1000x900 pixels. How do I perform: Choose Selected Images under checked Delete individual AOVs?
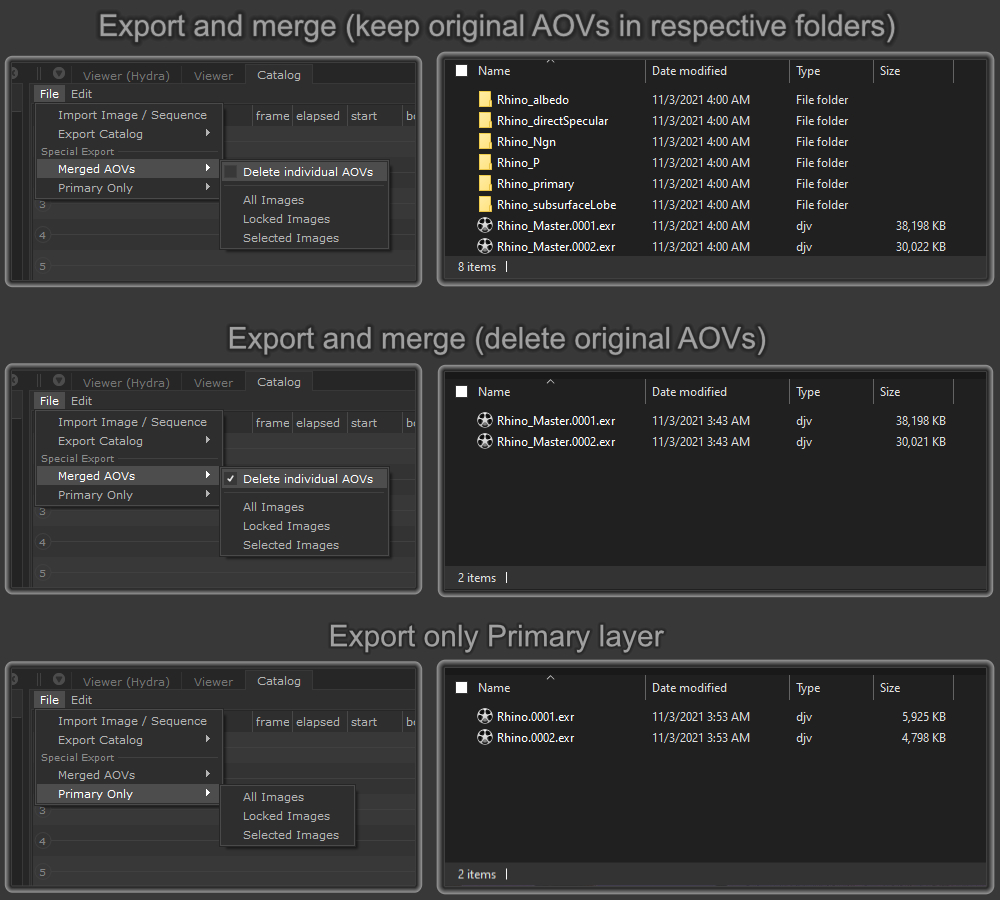point(291,545)
